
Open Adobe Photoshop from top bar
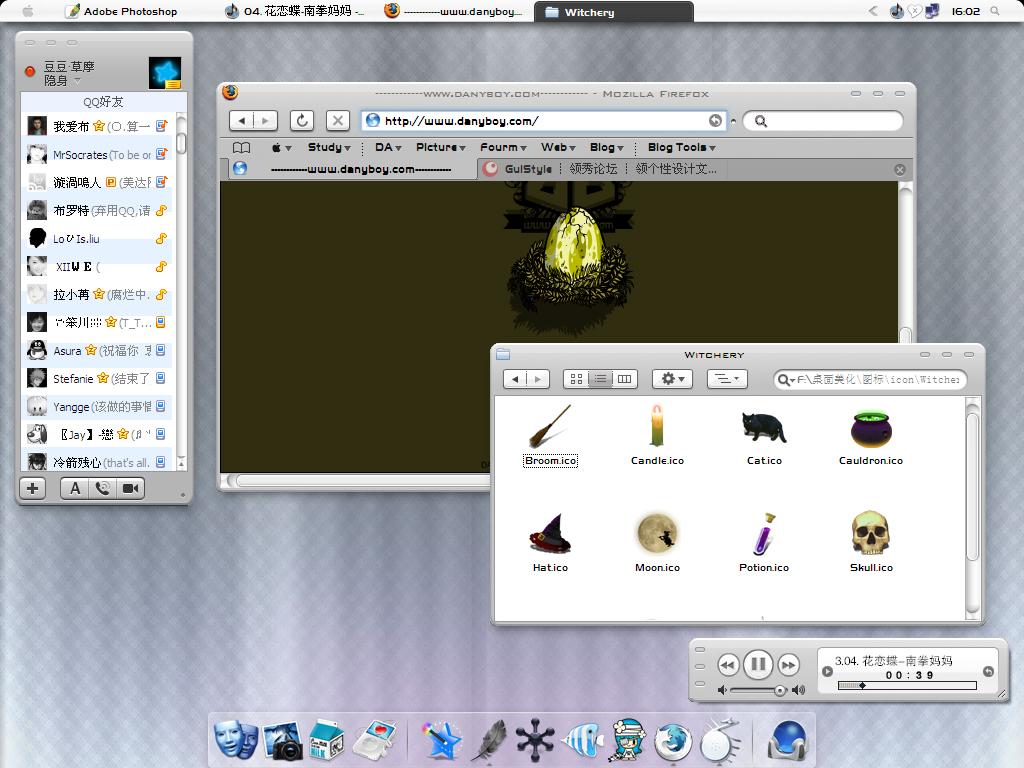click(x=123, y=11)
